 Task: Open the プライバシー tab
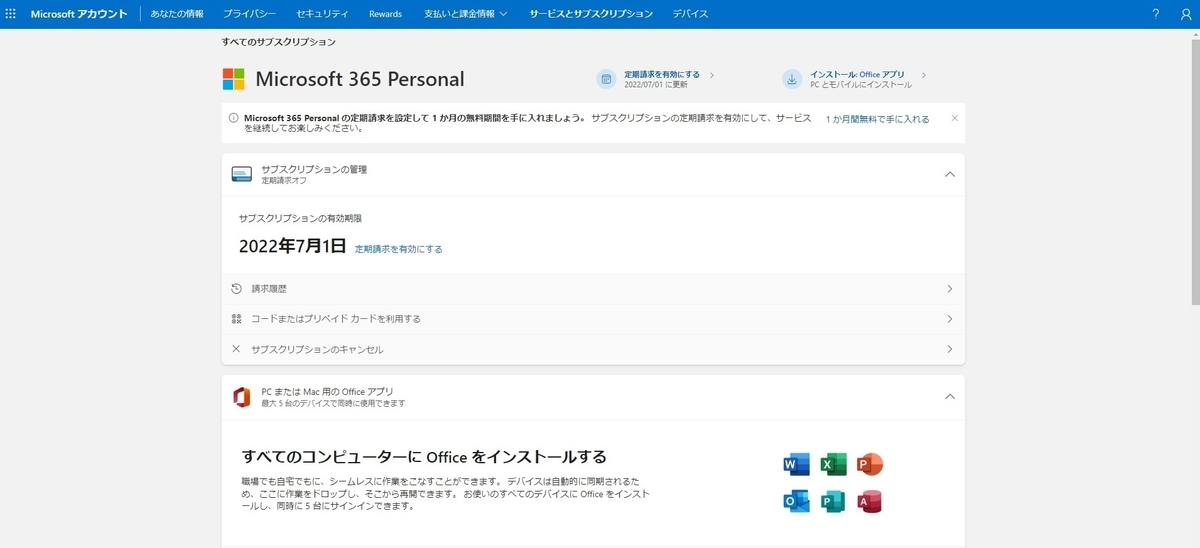(x=249, y=14)
